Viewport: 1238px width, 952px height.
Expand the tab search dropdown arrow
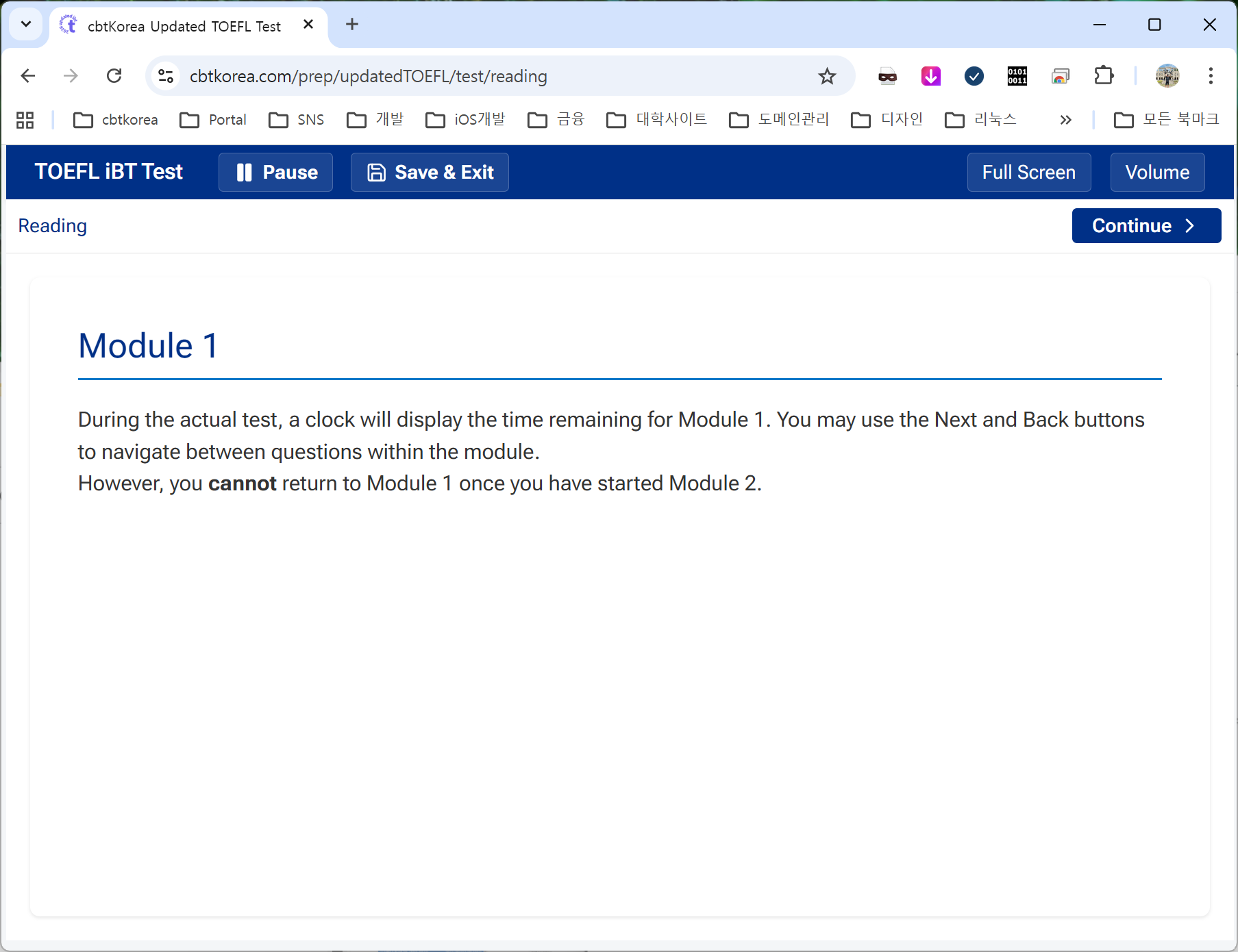point(26,25)
